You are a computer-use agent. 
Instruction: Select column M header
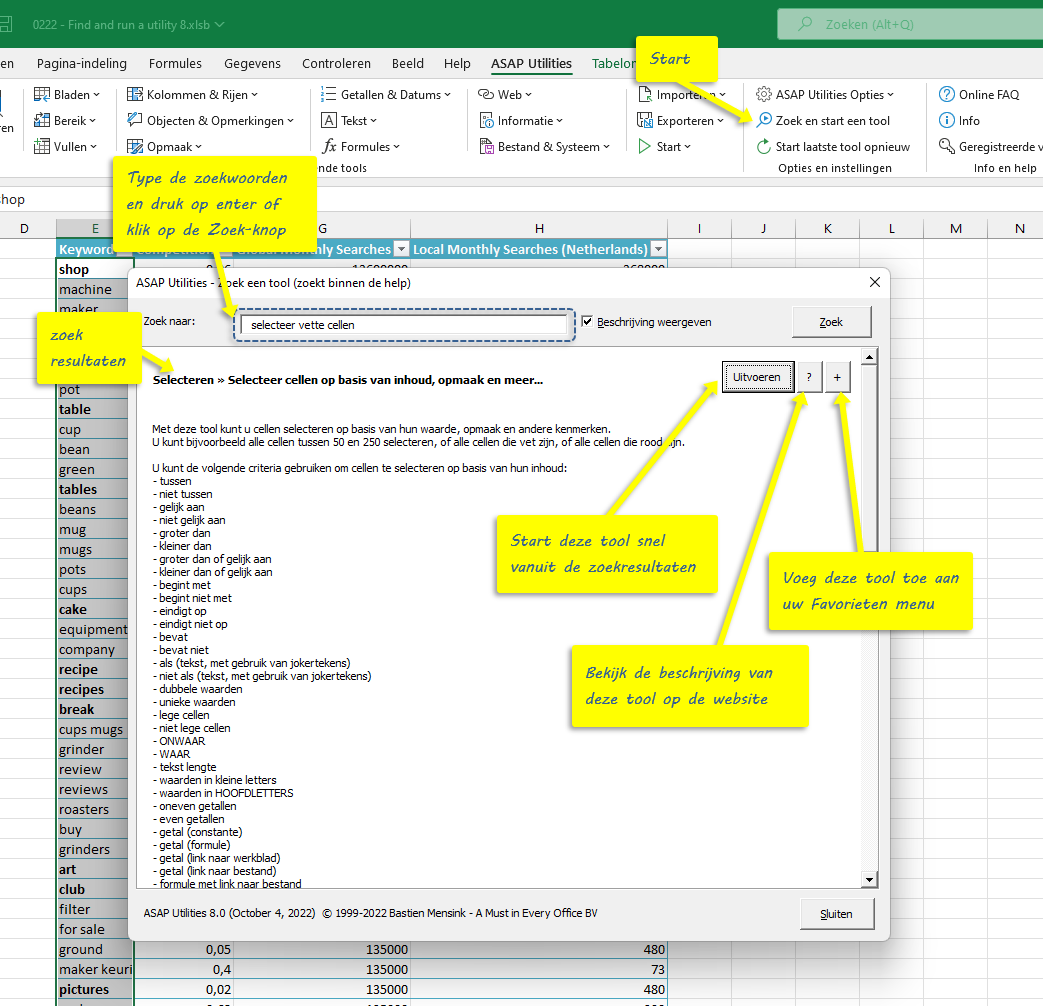tap(956, 228)
